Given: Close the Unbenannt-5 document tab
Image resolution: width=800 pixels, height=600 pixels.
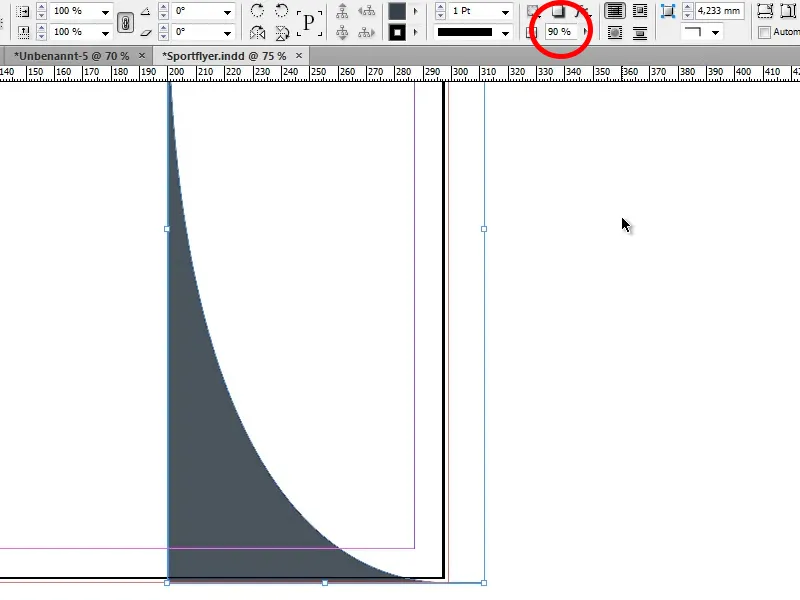Looking at the screenshot, I should pyautogui.click(x=142, y=55).
